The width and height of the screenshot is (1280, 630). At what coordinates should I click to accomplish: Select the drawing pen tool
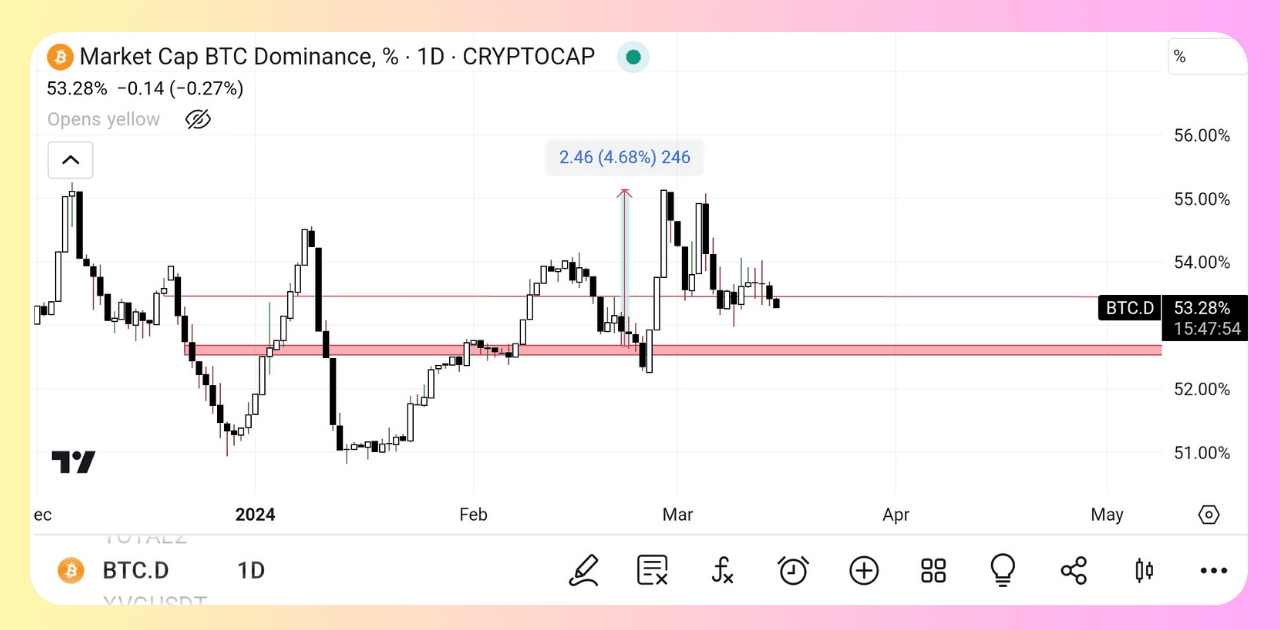[x=584, y=570]
